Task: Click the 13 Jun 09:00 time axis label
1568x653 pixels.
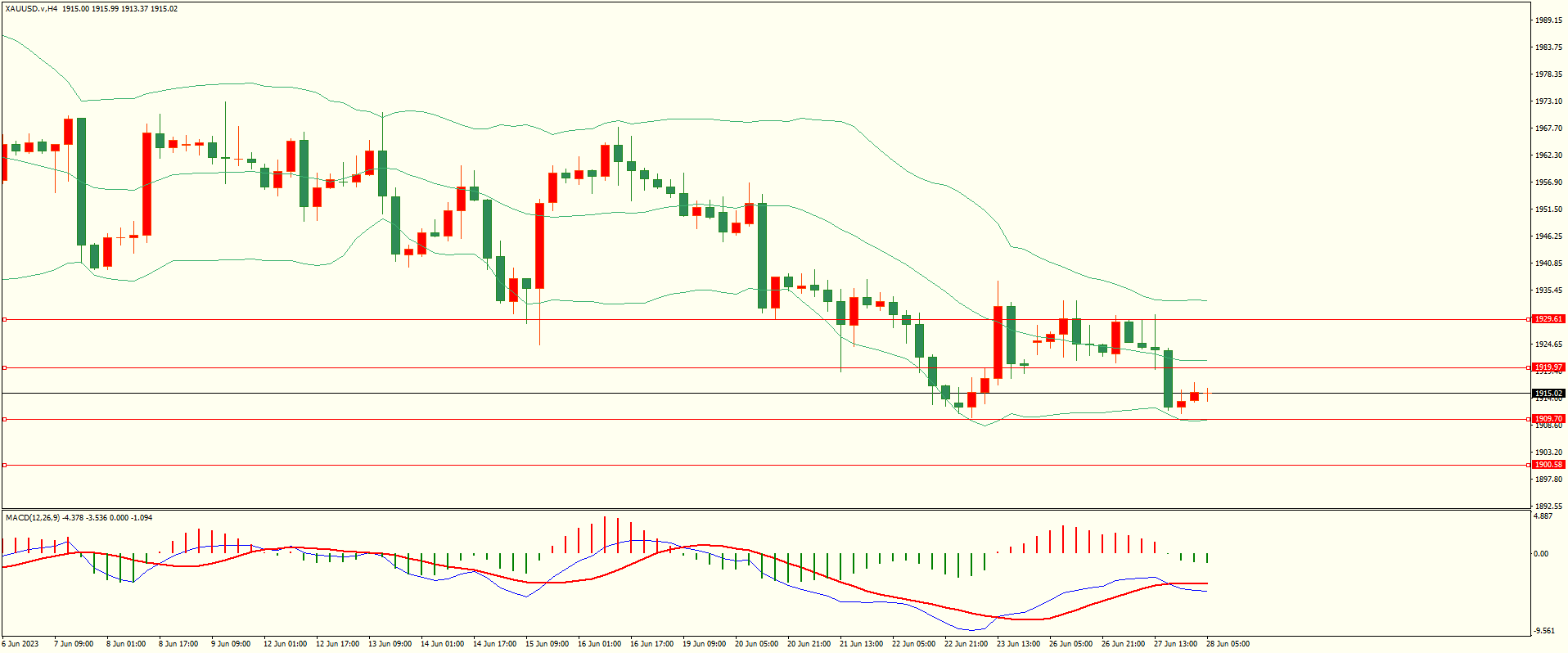Action: [x=390, y=644]
